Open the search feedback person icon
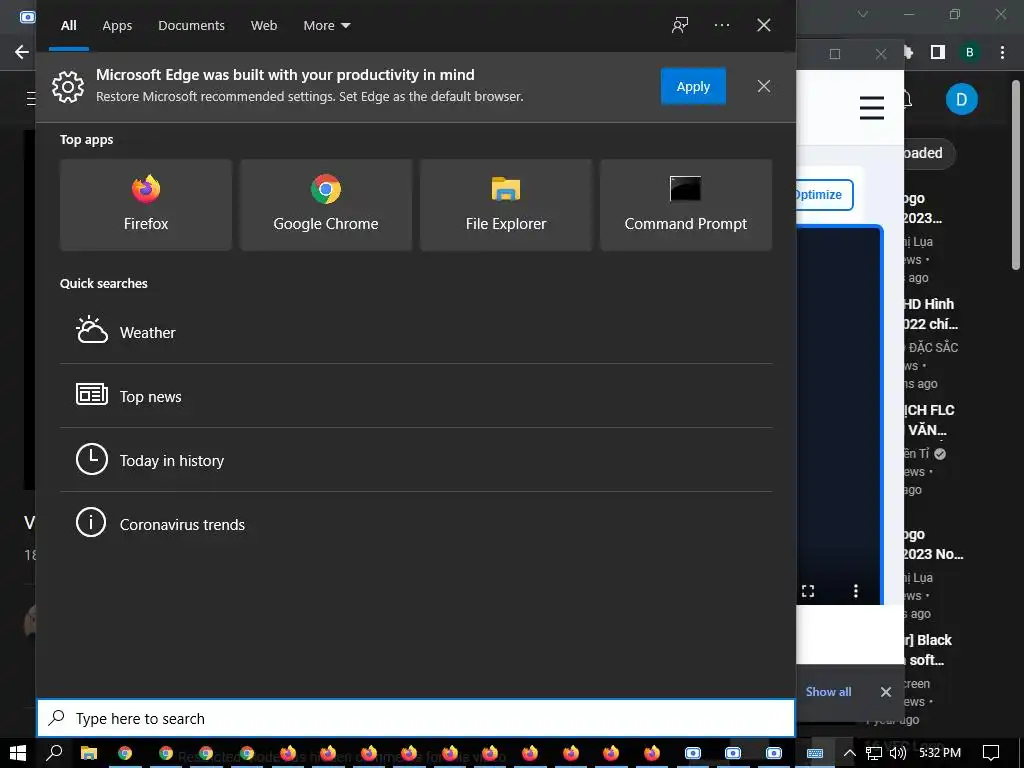Viewport: 1024px width, 768px height. (x=680, y=25)
